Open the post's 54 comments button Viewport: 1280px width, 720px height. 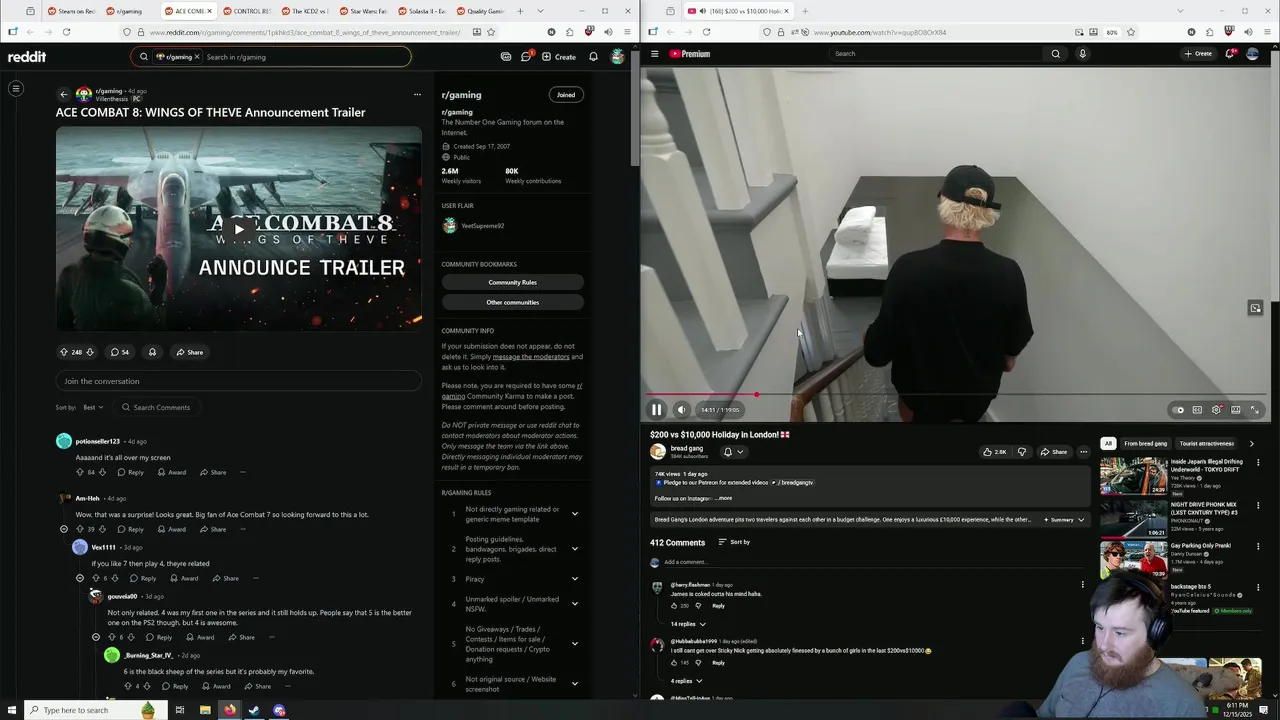119,352
